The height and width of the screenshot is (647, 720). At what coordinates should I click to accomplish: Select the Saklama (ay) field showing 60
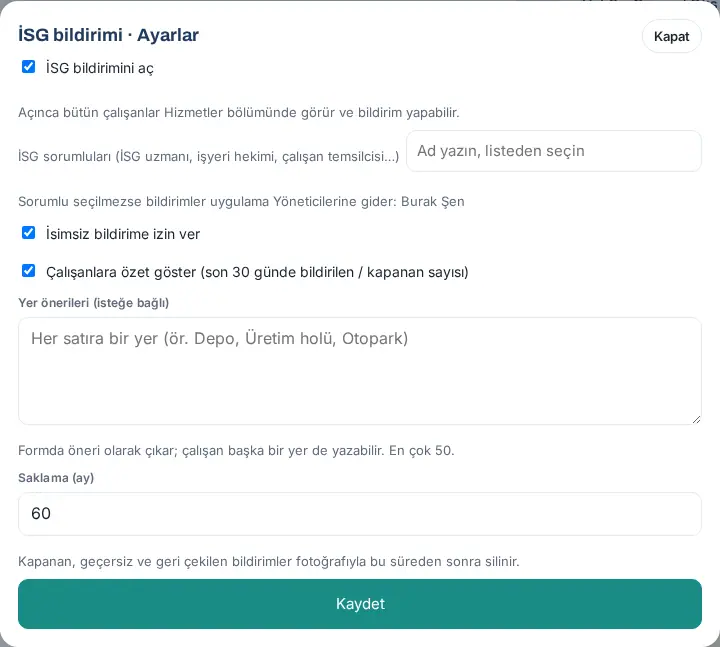tap(360, 514)
